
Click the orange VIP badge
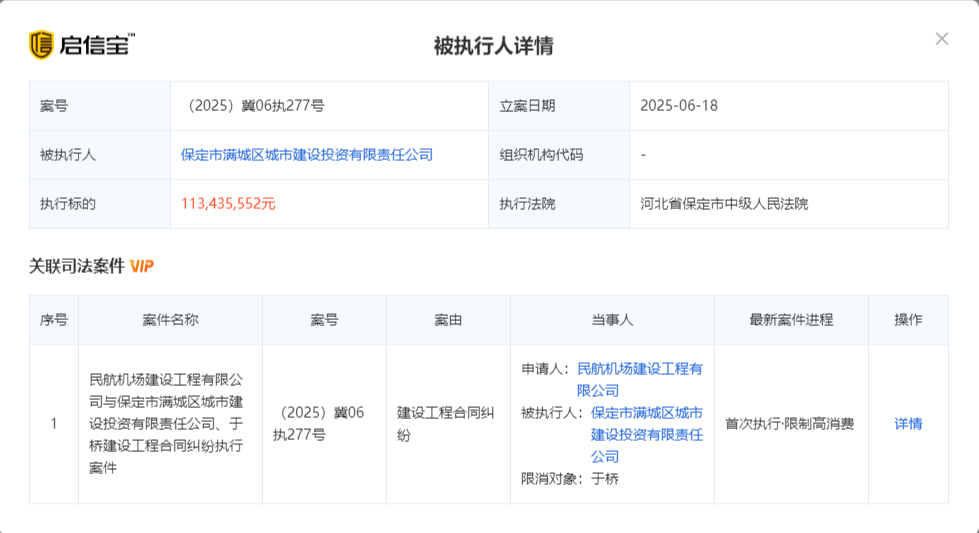coord(142,266)
